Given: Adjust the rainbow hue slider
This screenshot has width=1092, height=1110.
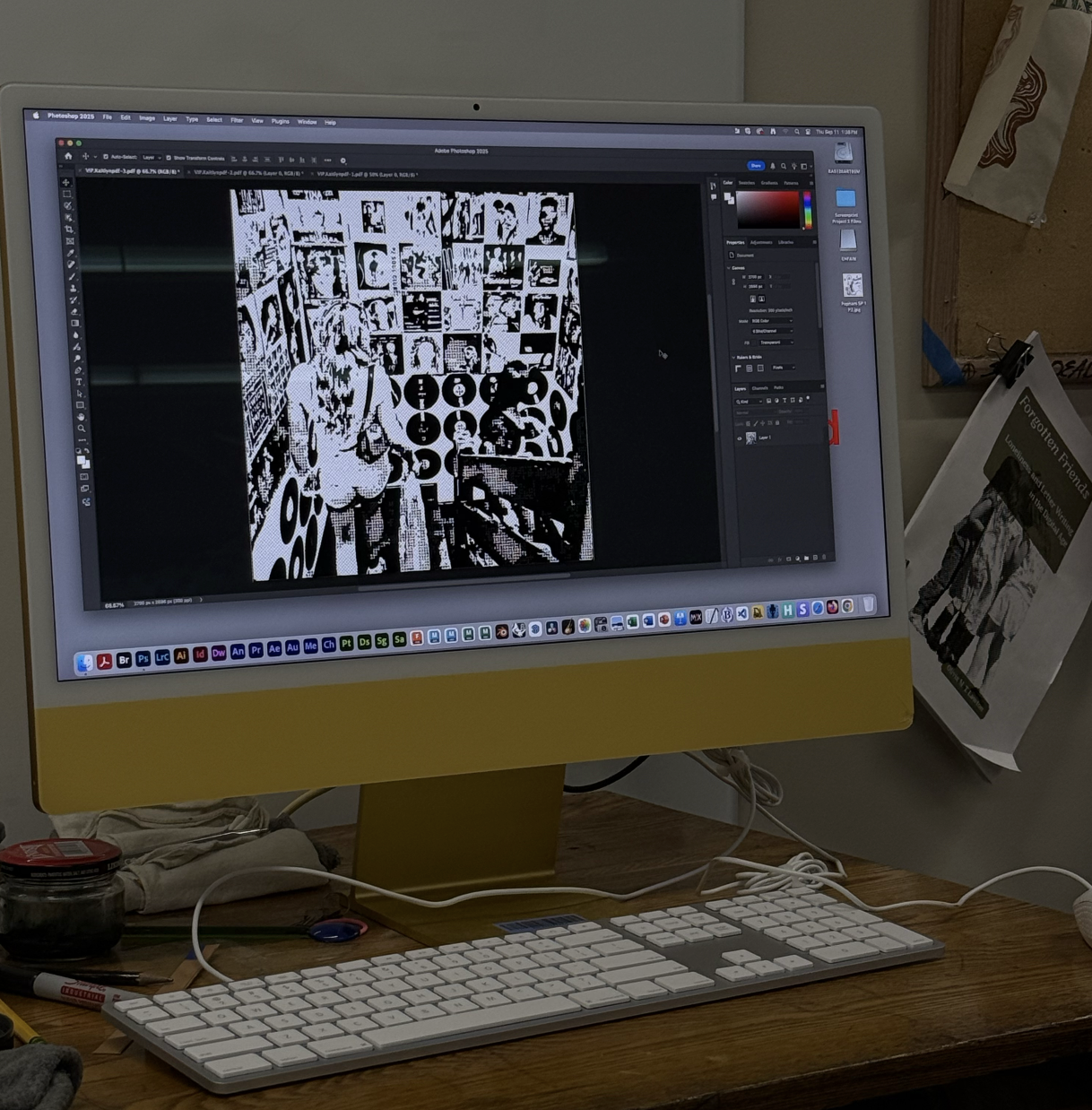Looking at the screenshot, I should (808, 210).
